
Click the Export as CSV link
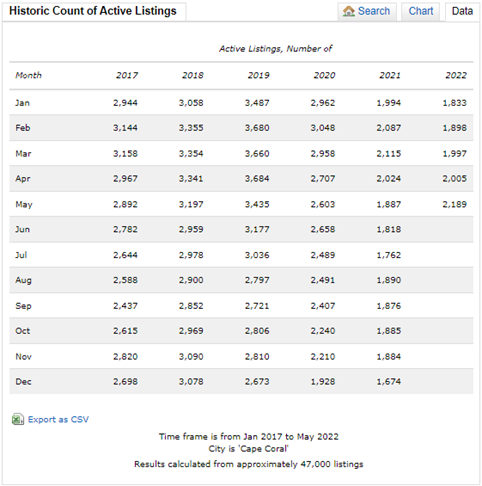coord(58,419)
